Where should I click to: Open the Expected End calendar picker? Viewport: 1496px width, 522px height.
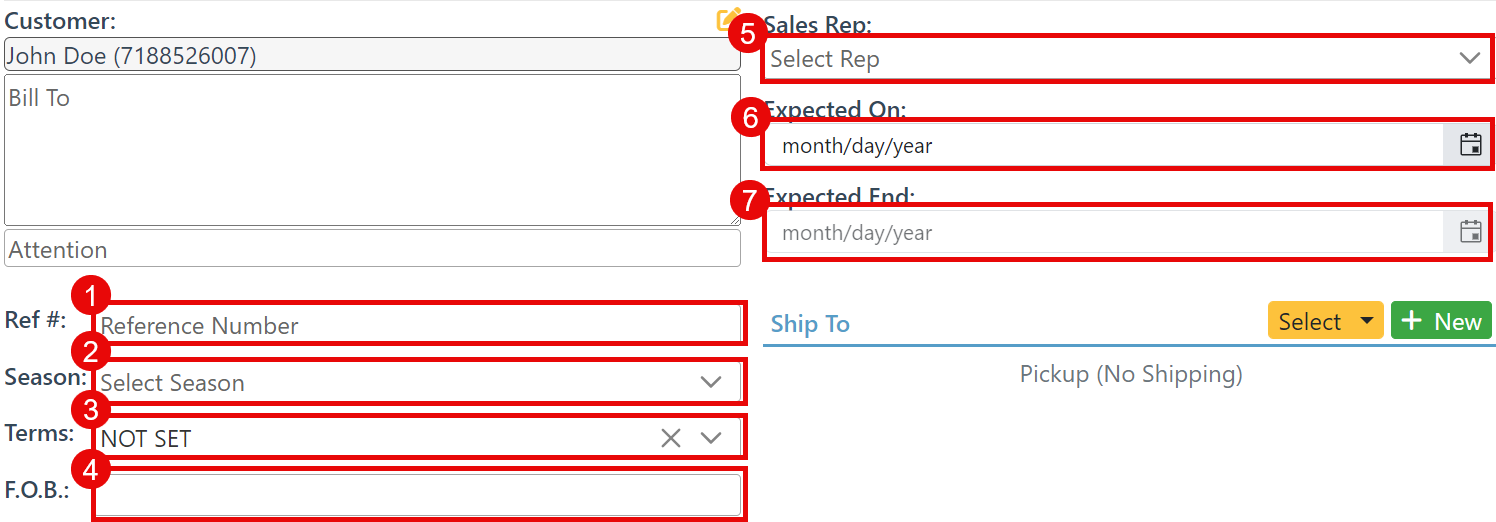[1470, 233]
